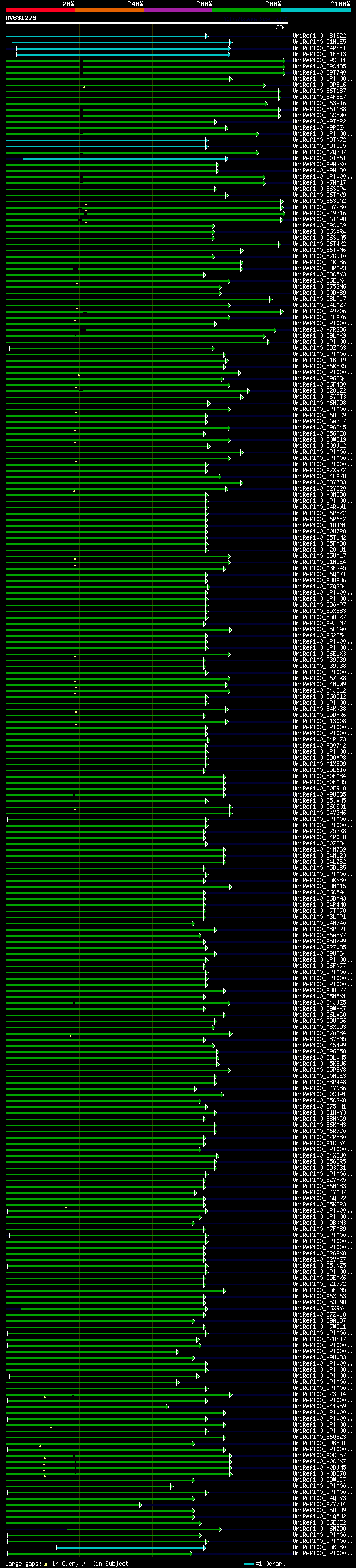Image resolution: width=356 pixels, height=1568 pixels.
Task: Select hit UniRef100_Q8LPJ7
Action: [x=319, y=299]
